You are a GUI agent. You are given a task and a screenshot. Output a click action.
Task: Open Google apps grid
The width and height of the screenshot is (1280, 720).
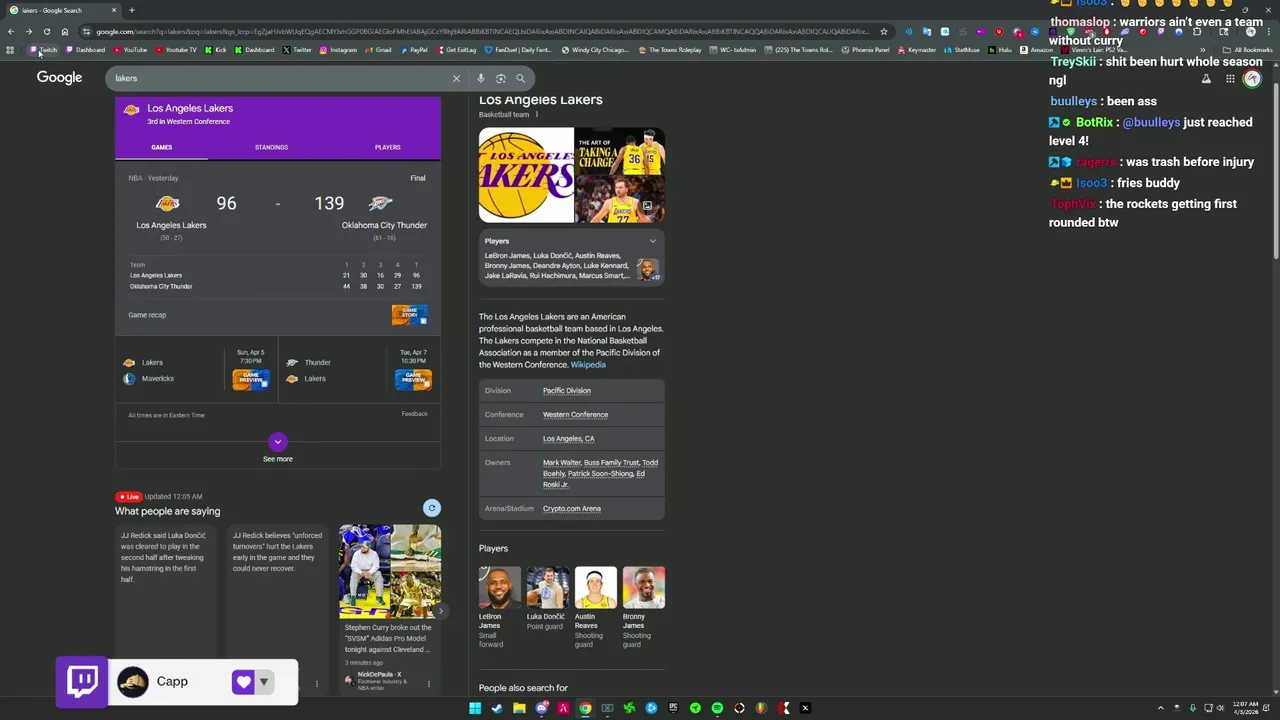click(1230, 79)
